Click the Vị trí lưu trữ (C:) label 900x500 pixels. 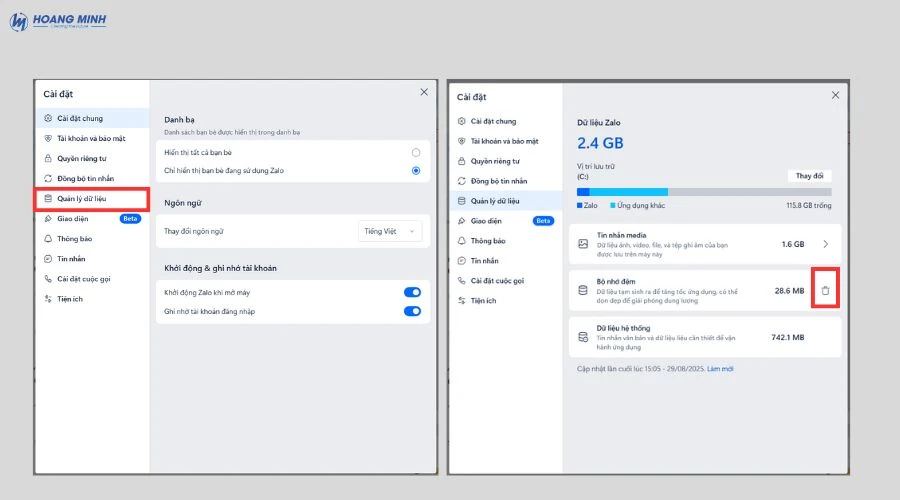click(x=596, y=171)
